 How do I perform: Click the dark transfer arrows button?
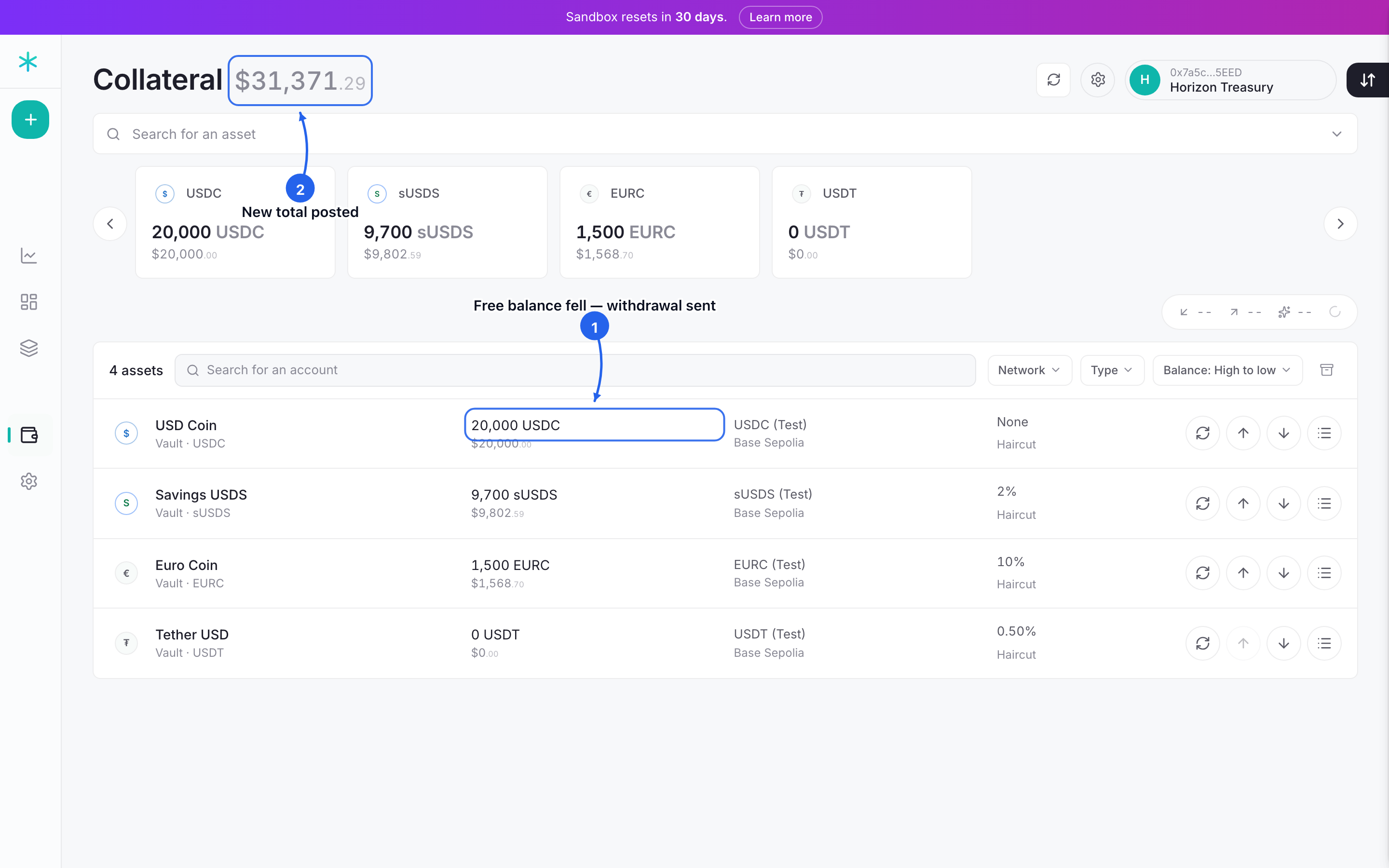tap(1368, 80)
